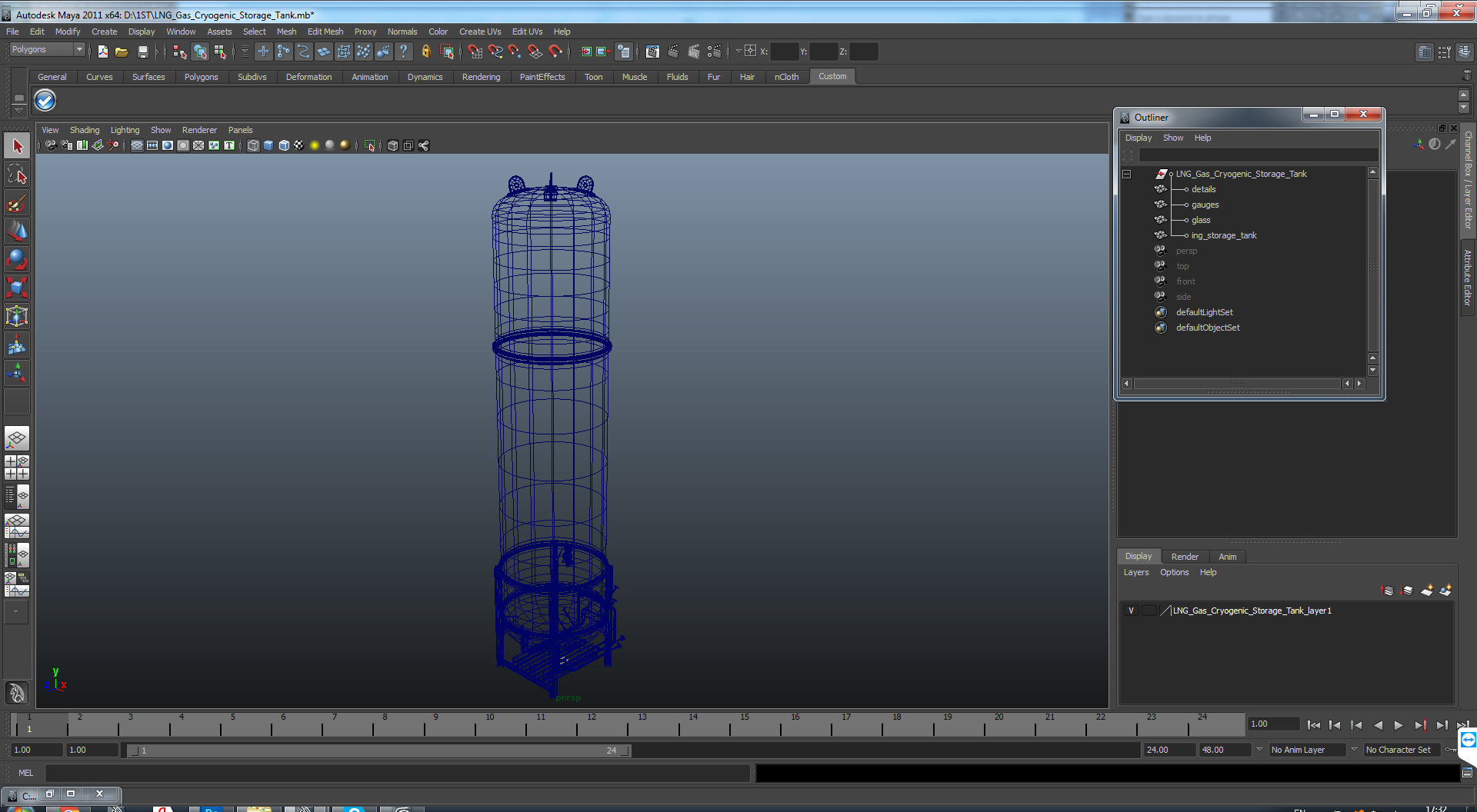The image size is (1477, 812).
Task: Choose the Move tool in toolbox
Action: point(17,231)
